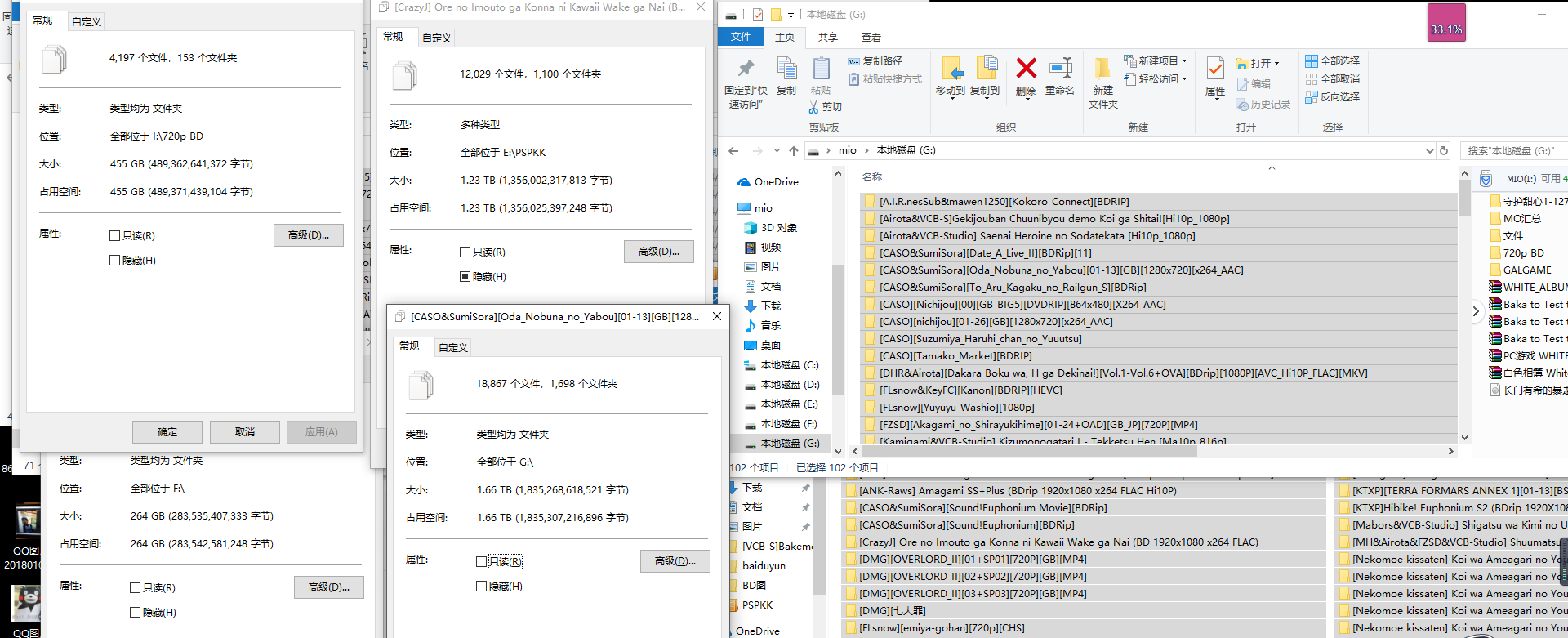Viewport: 1568px width, 638px height.
Task: Click the Rename (重命名) icon
Action: (1060, 69)
